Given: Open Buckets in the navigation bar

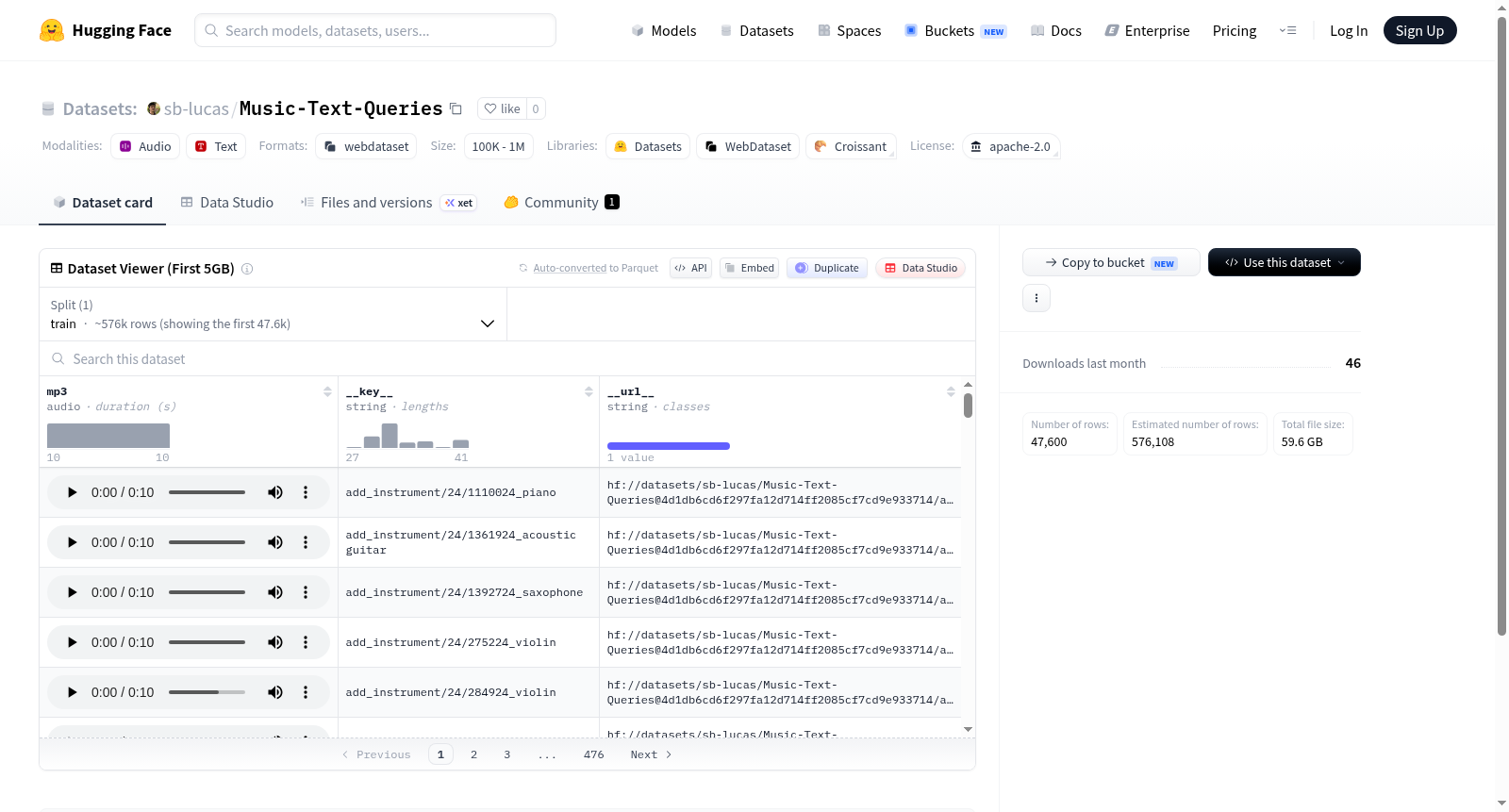Looking at the screenshot, I should pyautogui.click(x=955, y=30).
